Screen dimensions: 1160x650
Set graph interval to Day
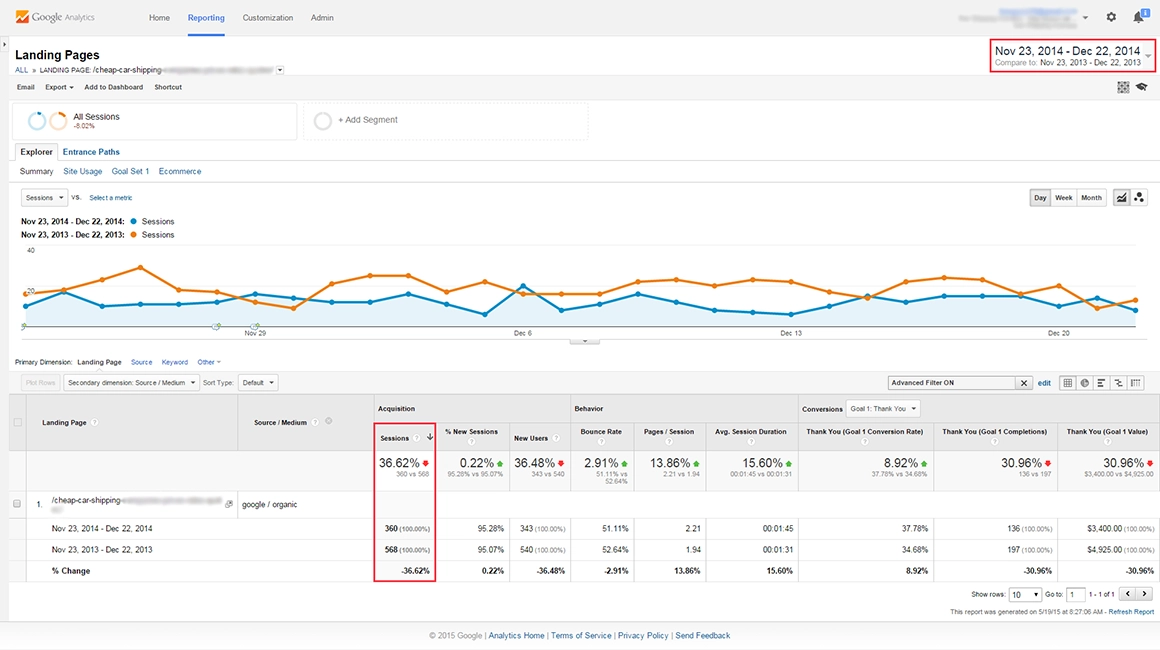tap(1040, 197)
